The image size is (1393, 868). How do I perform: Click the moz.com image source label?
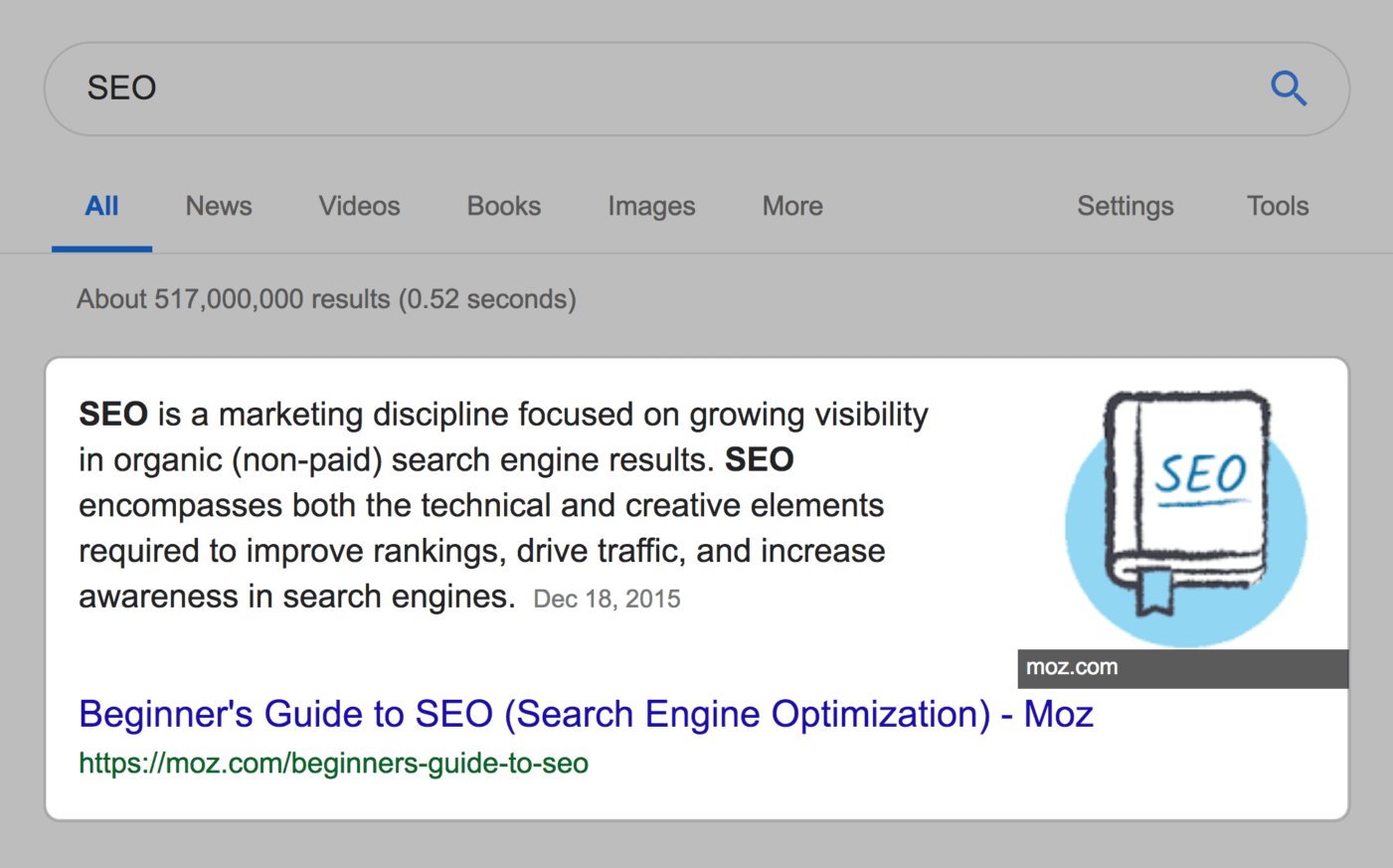(x=1072, y=667)
